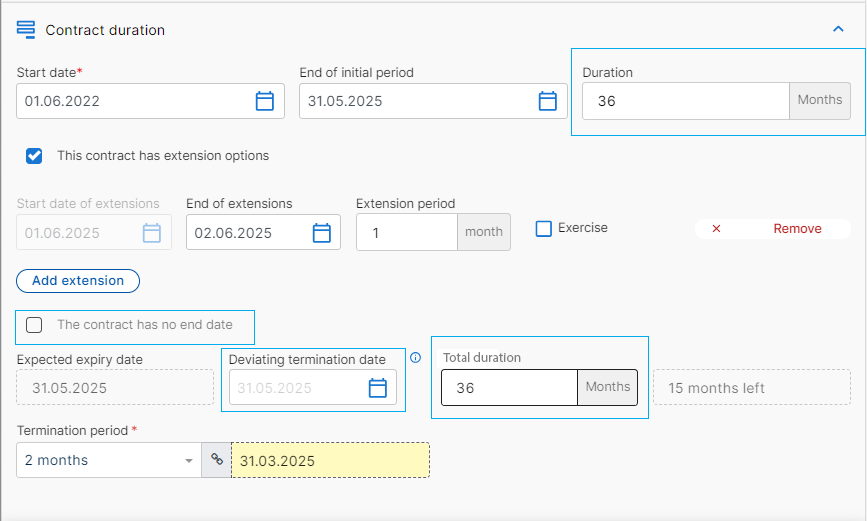Image resolution: width=867 pixels, height=521 pixels.
Task: Uncheck 'This contract has extension options'
Action: (x=34, y=156)
